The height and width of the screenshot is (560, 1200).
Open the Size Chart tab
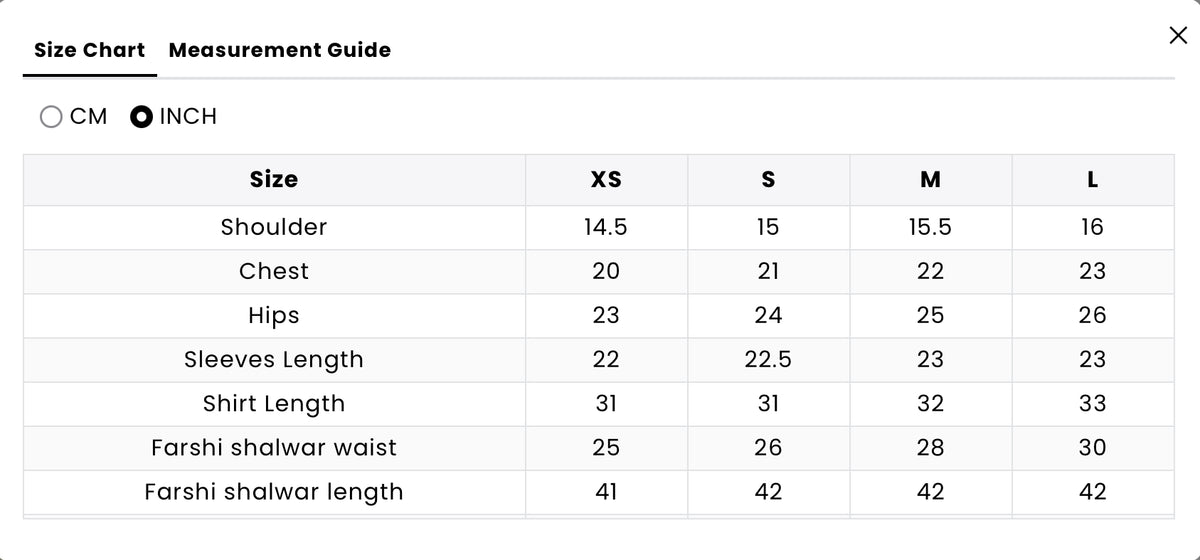pyautogui.click(x=90, y=50)
